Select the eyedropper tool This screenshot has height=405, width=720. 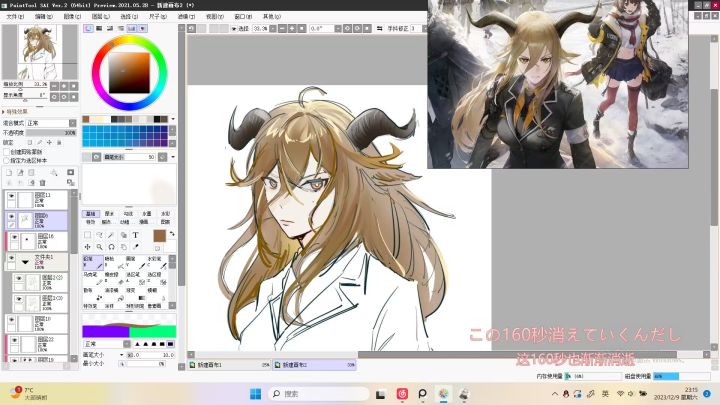click(135, 247)
